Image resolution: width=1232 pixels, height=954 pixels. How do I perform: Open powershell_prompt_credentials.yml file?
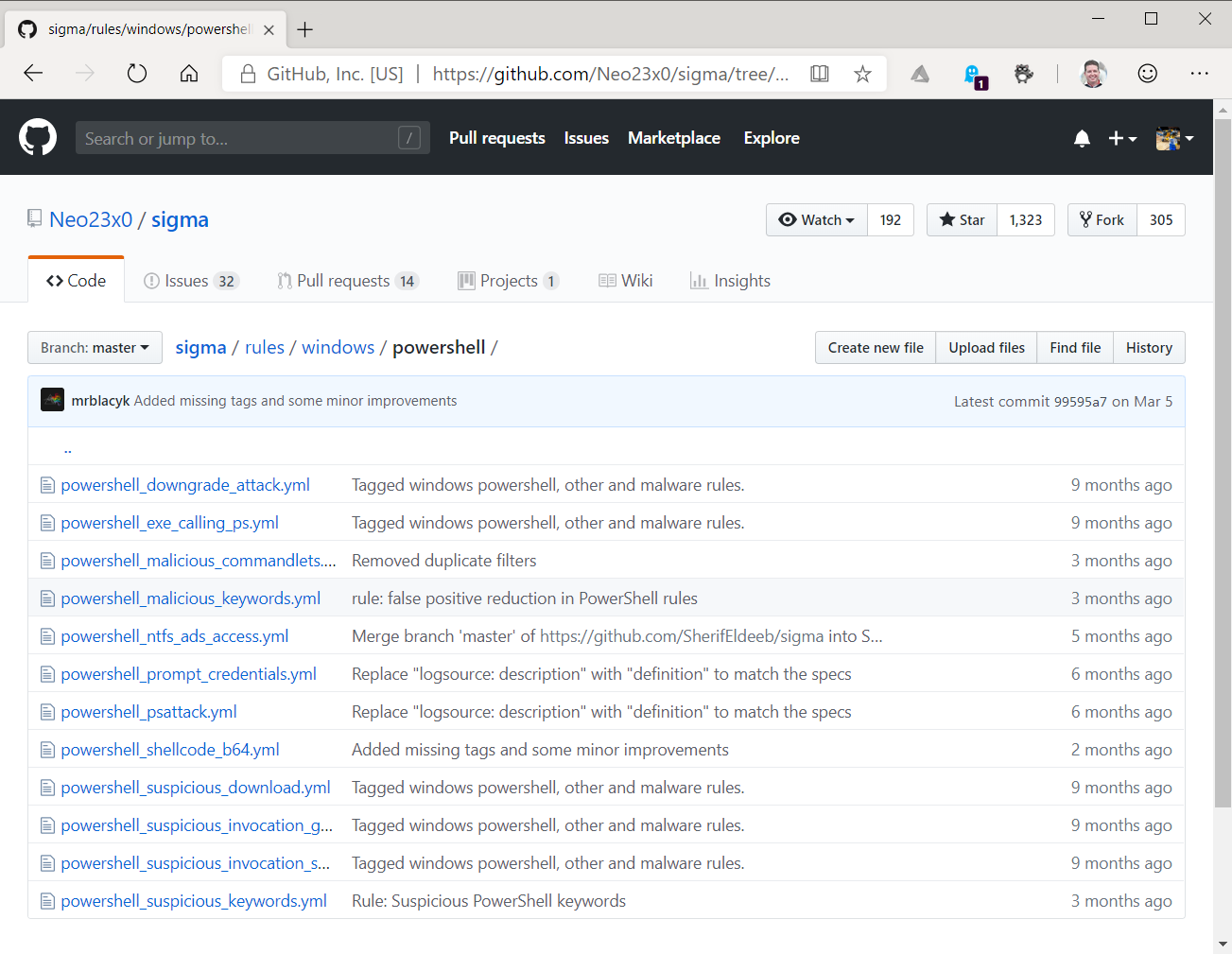point(189,674)
